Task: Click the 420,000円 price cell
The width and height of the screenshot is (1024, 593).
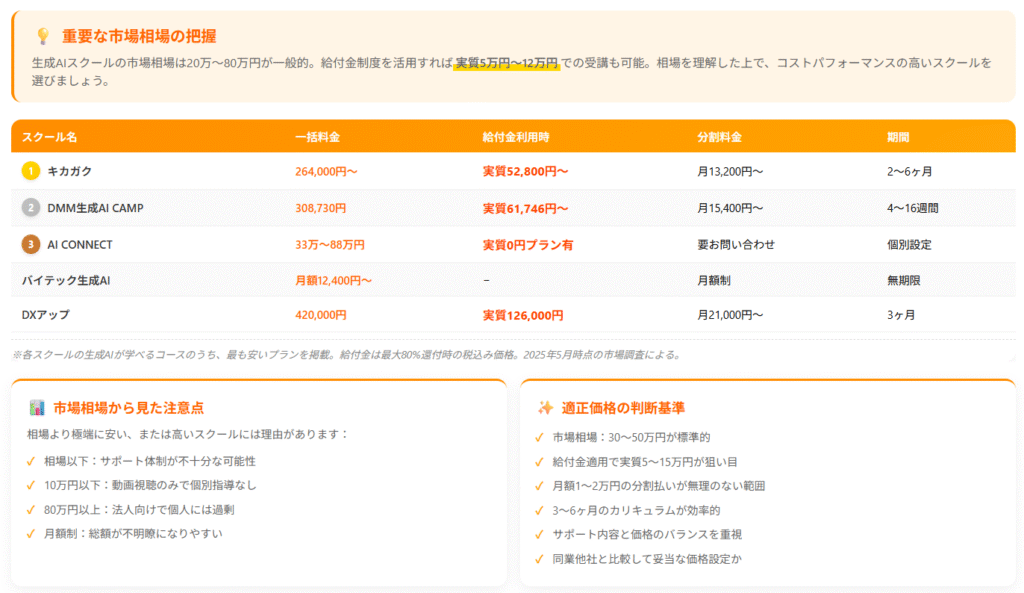Action: (x=321, y=315)
